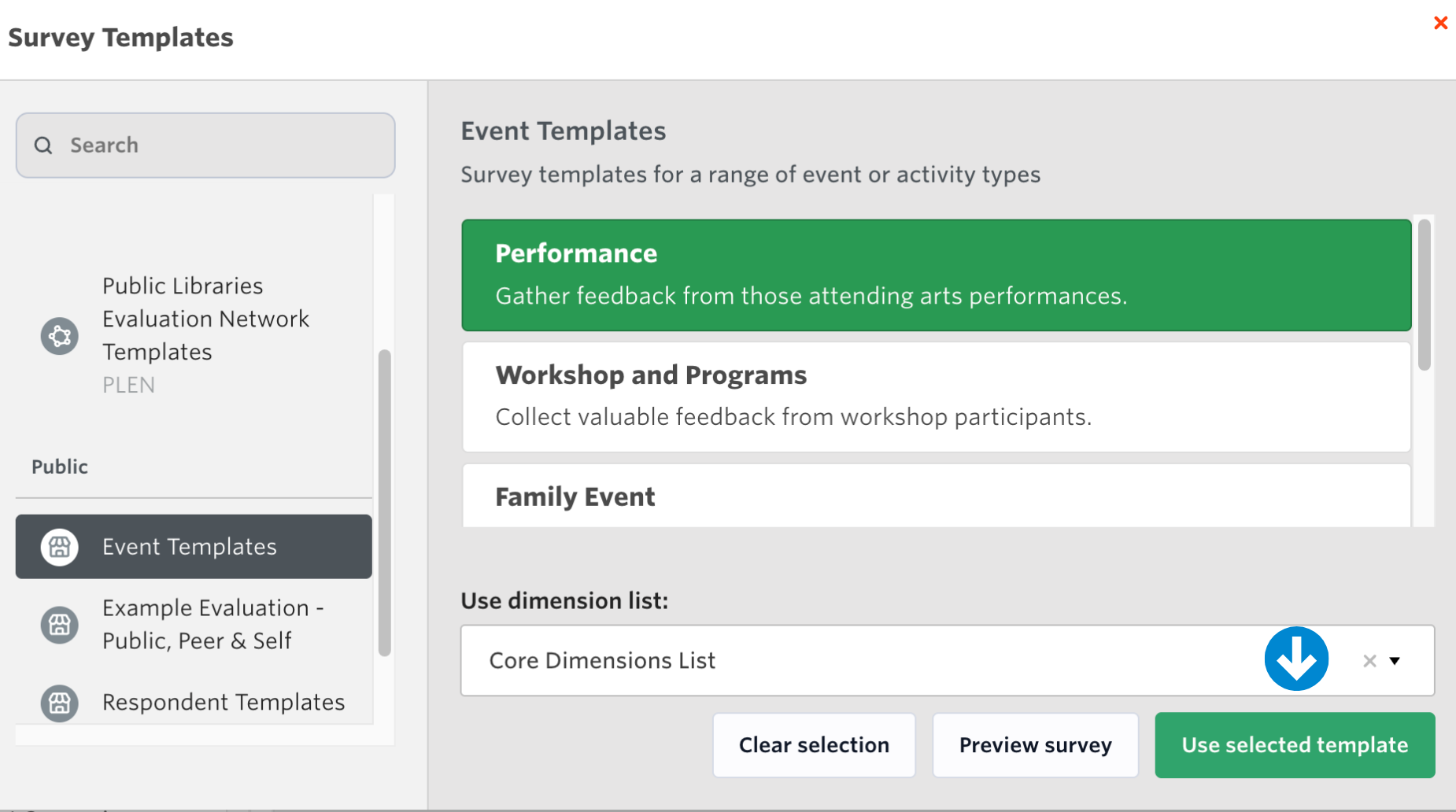The image size is (1456, 812).
Task: Click the Example Evaluation template icon
Action: tap(60, 625)
